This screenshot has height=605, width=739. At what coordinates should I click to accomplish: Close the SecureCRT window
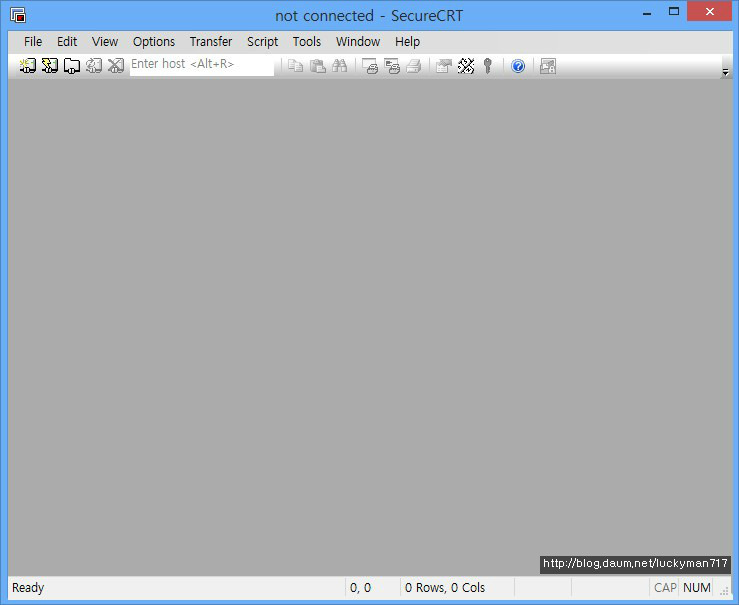point(709,12)
